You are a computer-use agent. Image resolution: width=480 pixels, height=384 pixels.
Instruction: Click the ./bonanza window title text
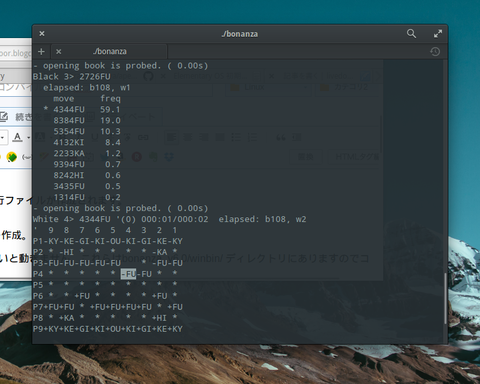click(240, 34)
